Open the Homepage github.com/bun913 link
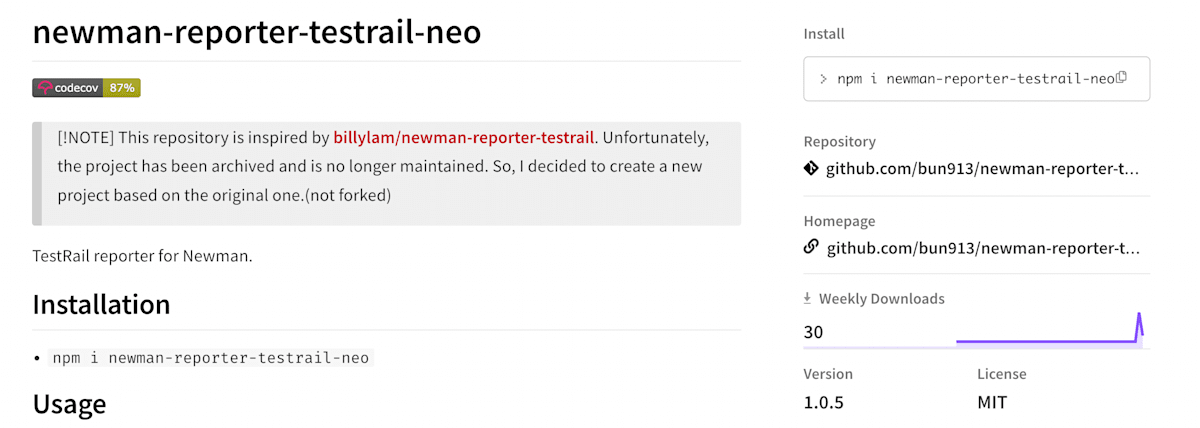This screenshot has width=1200, height=428. 982,247
